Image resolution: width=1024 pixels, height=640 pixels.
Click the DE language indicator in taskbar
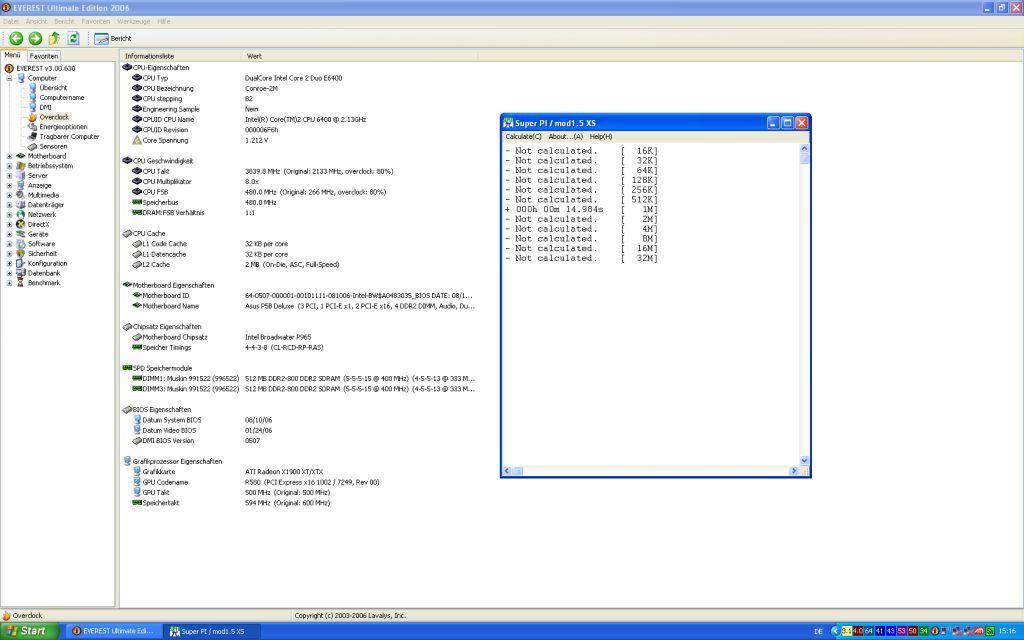click(818, 632)
